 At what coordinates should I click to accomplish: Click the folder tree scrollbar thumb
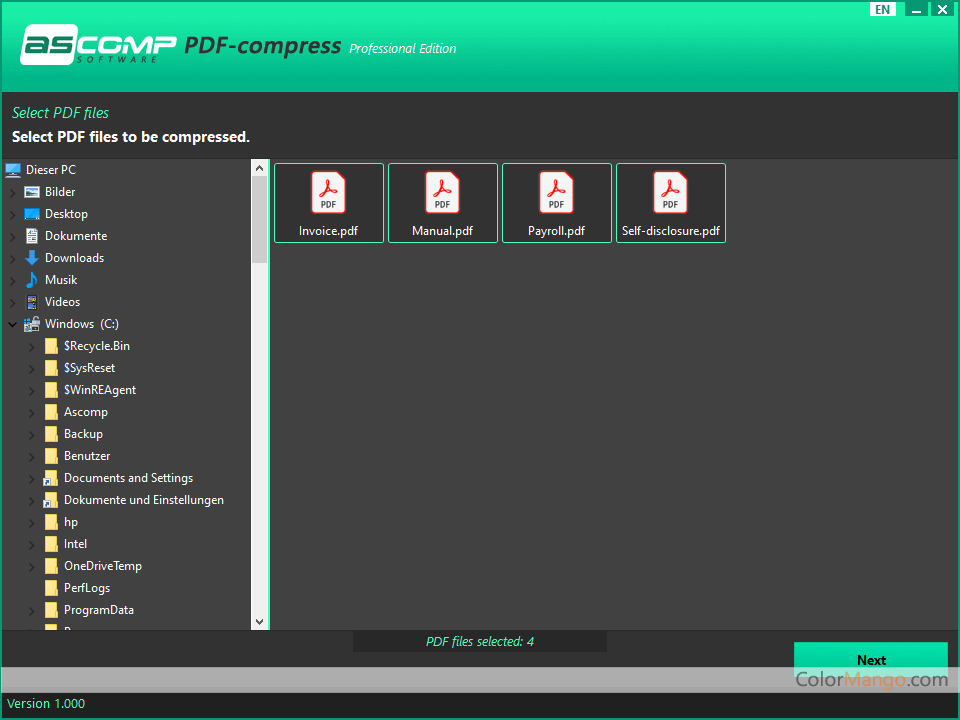click(x=259, y=220)
